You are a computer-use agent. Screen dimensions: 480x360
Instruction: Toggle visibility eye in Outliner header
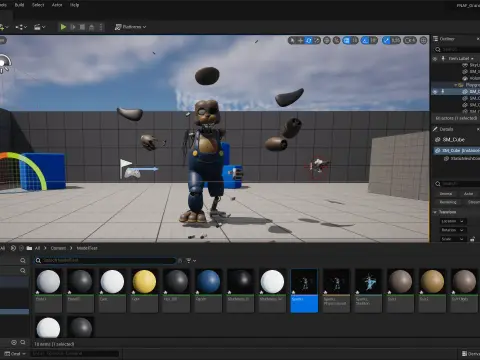pyautogui.click(x=435, y=59)
